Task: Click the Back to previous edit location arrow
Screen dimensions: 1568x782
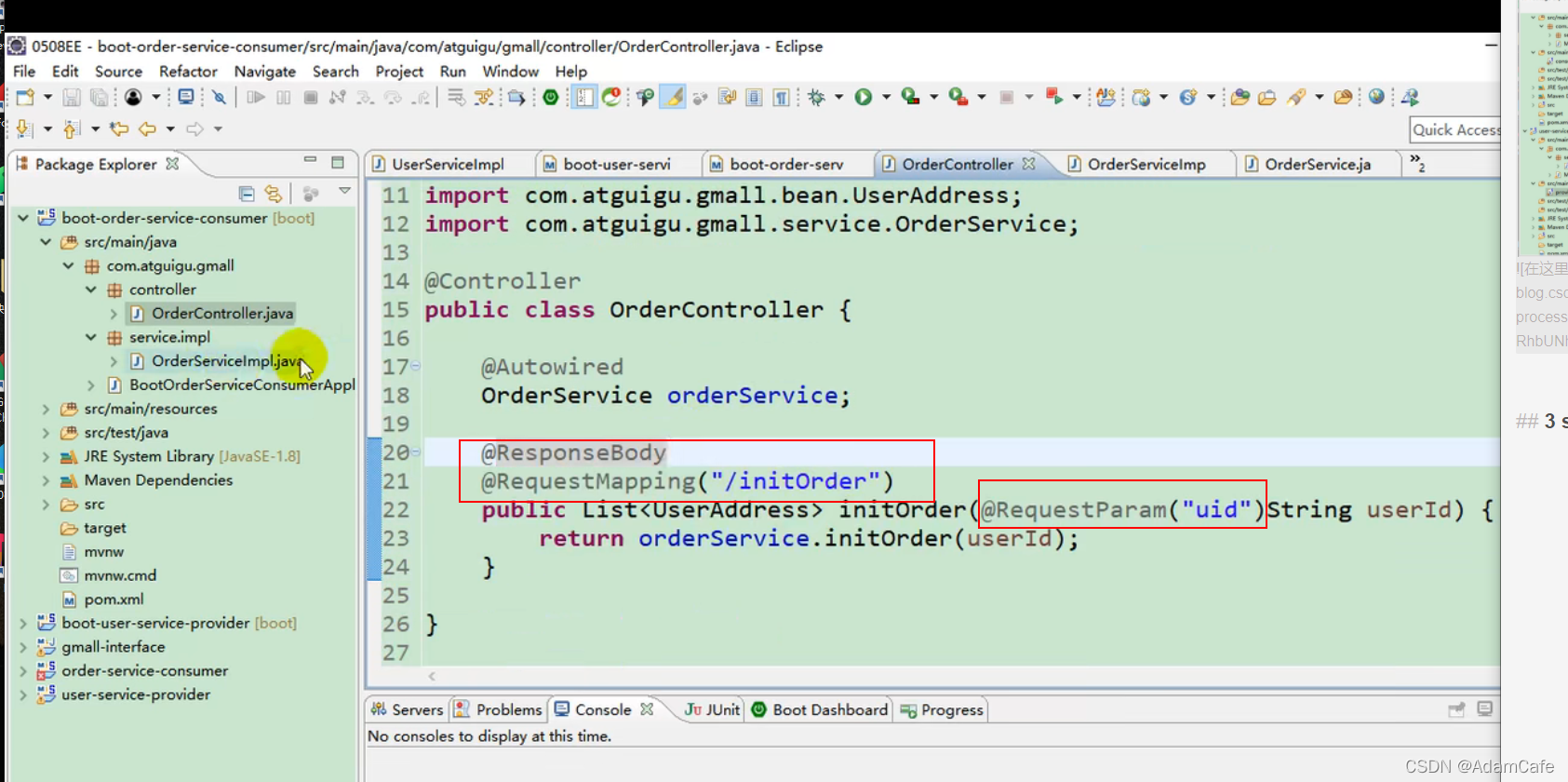Action: (147, 128)
